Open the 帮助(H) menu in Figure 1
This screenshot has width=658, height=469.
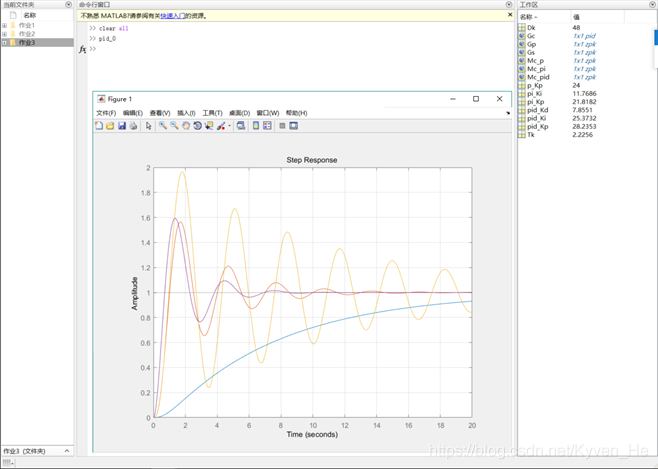[296, 113]
